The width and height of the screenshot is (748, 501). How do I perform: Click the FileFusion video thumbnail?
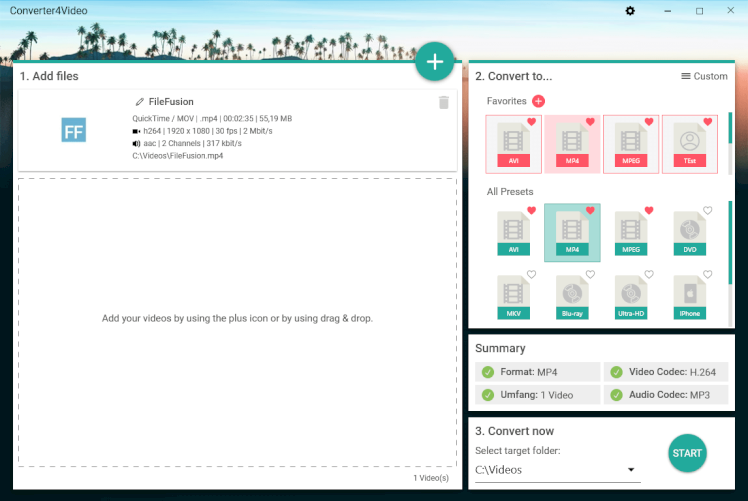[74, 130]
